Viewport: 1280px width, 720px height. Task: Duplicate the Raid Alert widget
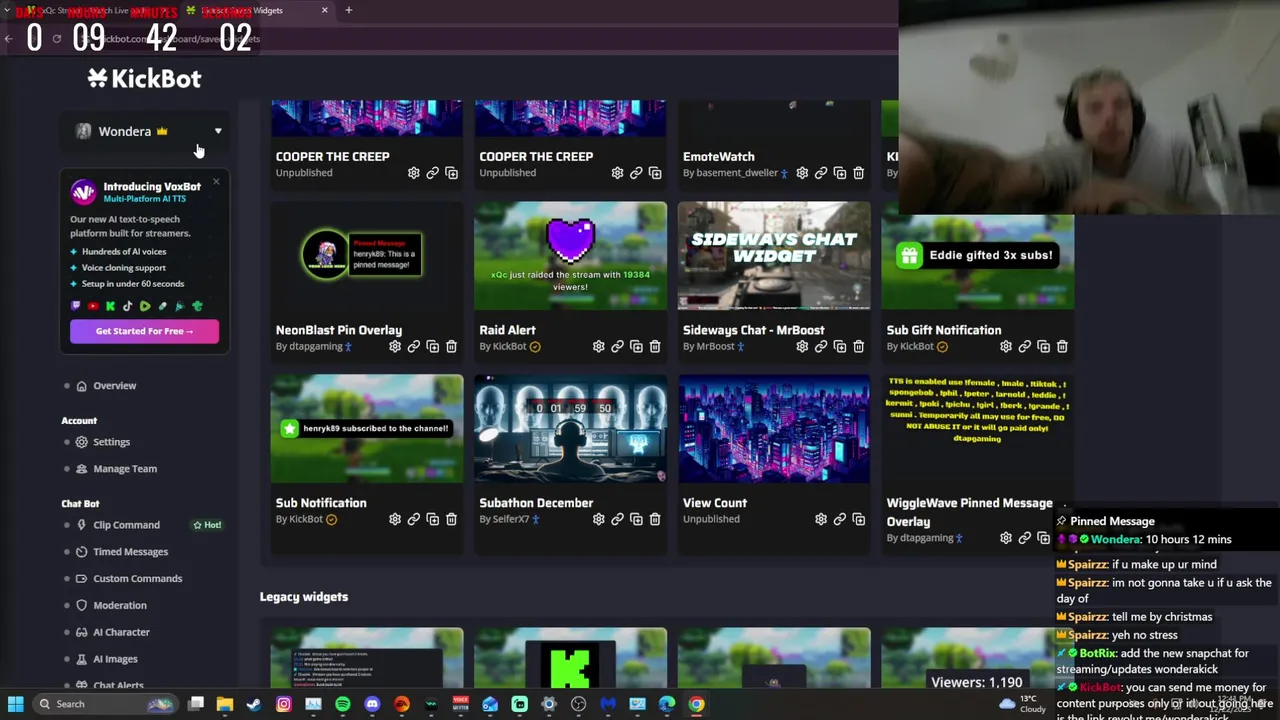[x=636, y=346]
